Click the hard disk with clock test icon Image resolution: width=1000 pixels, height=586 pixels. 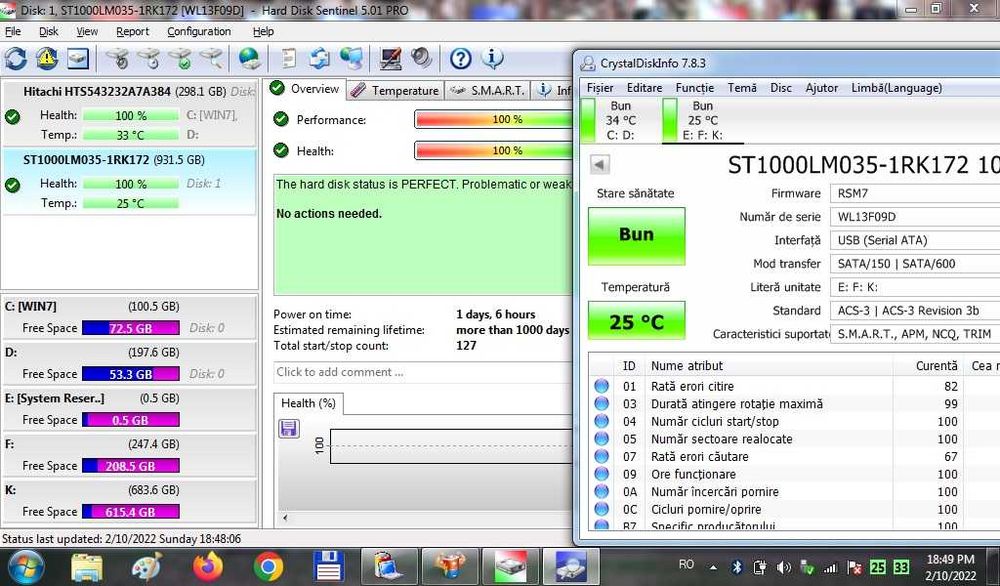(x=149, y=59)
